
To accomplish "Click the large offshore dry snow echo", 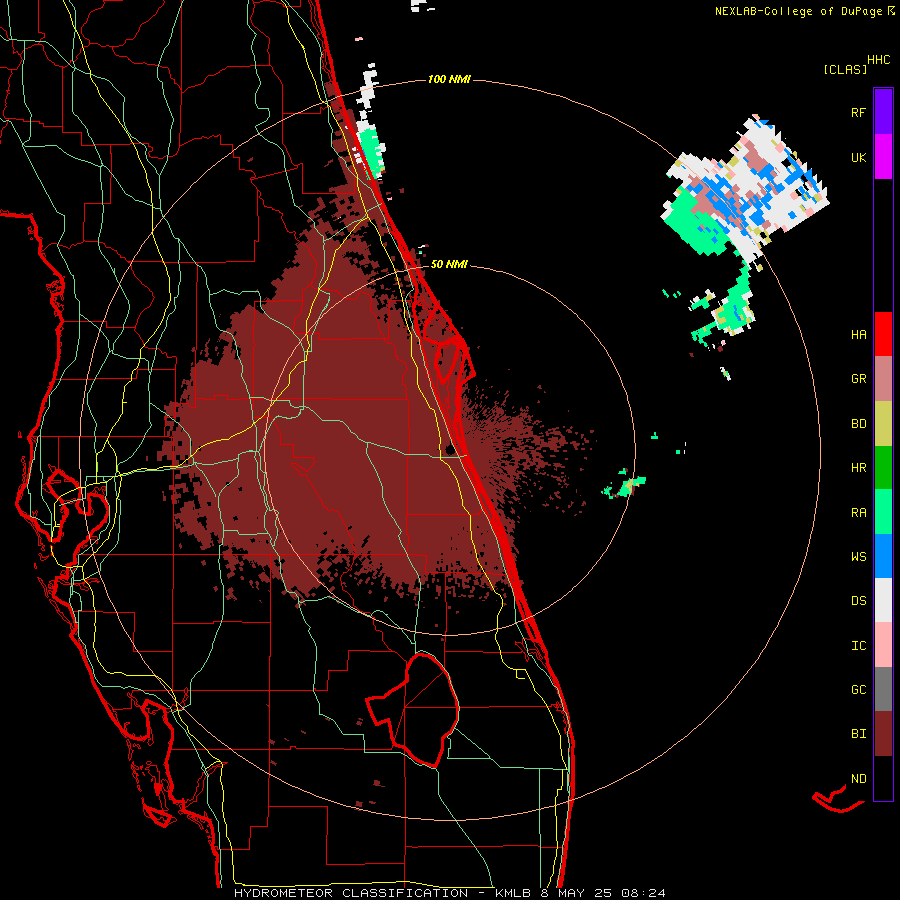I will (x=746, y=189).
